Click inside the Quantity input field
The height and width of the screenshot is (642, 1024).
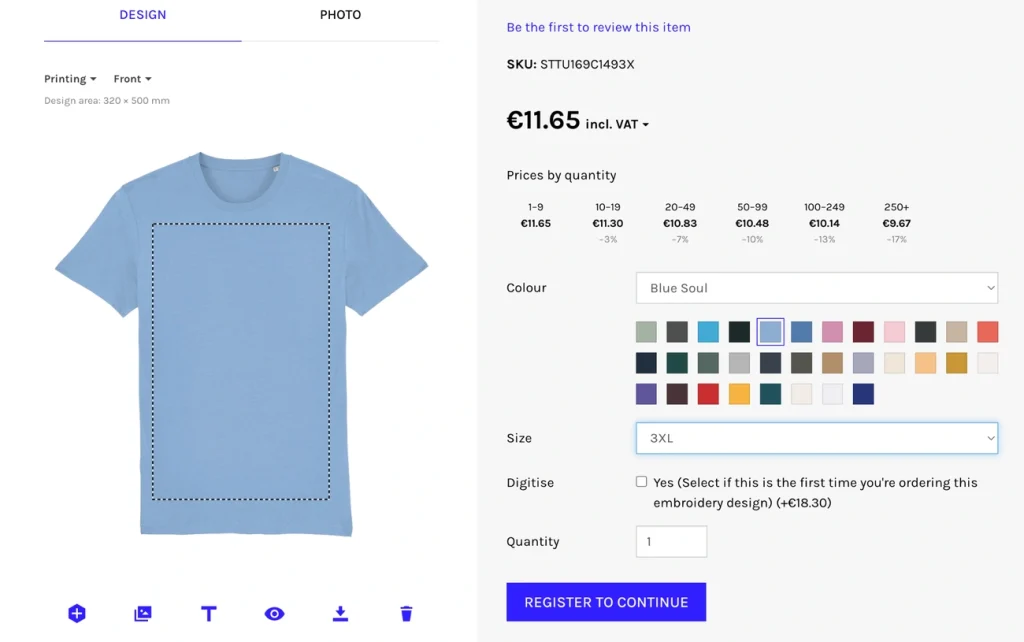(671, 541)
